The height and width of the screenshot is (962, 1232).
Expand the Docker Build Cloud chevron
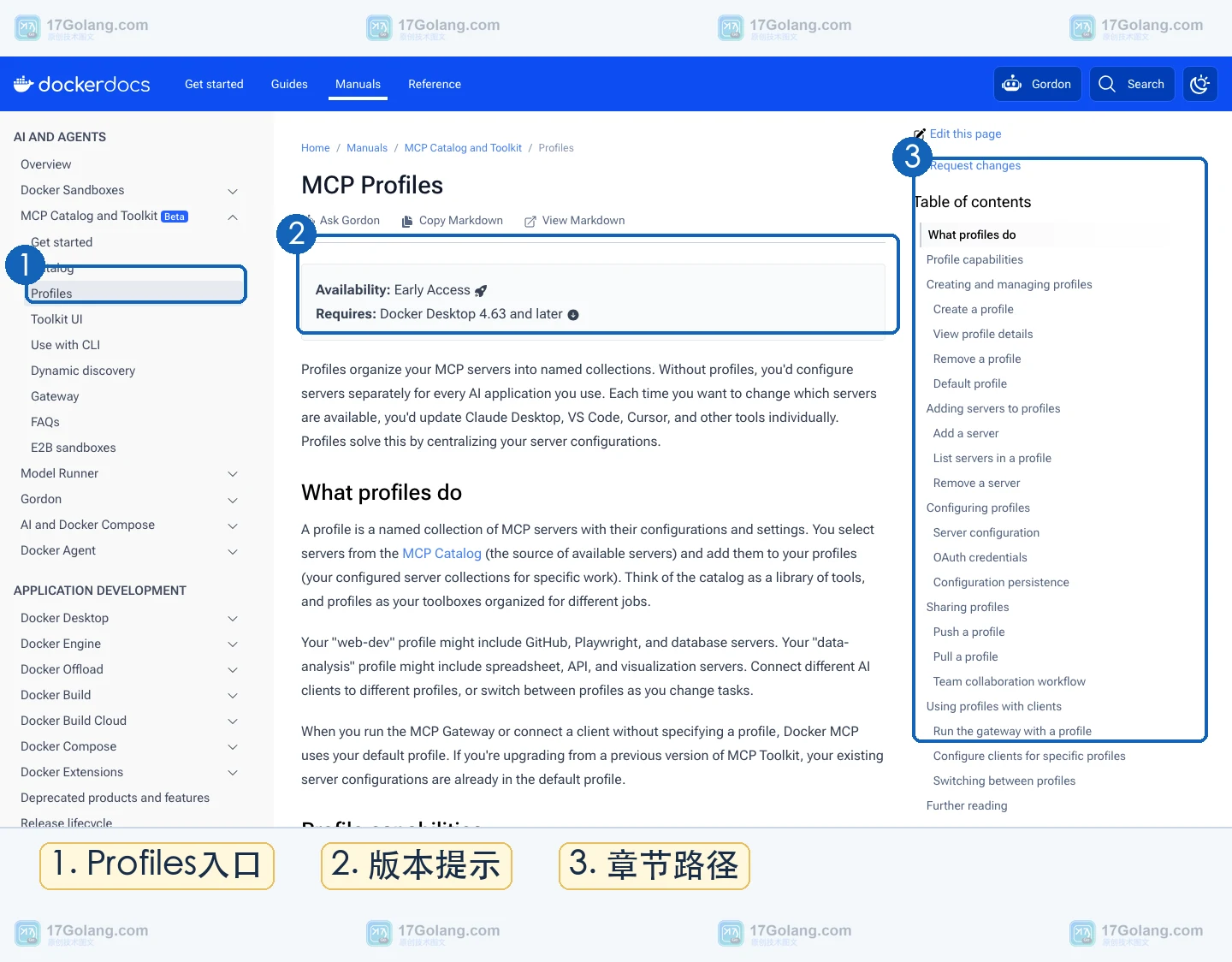click(x=233, y=721)
